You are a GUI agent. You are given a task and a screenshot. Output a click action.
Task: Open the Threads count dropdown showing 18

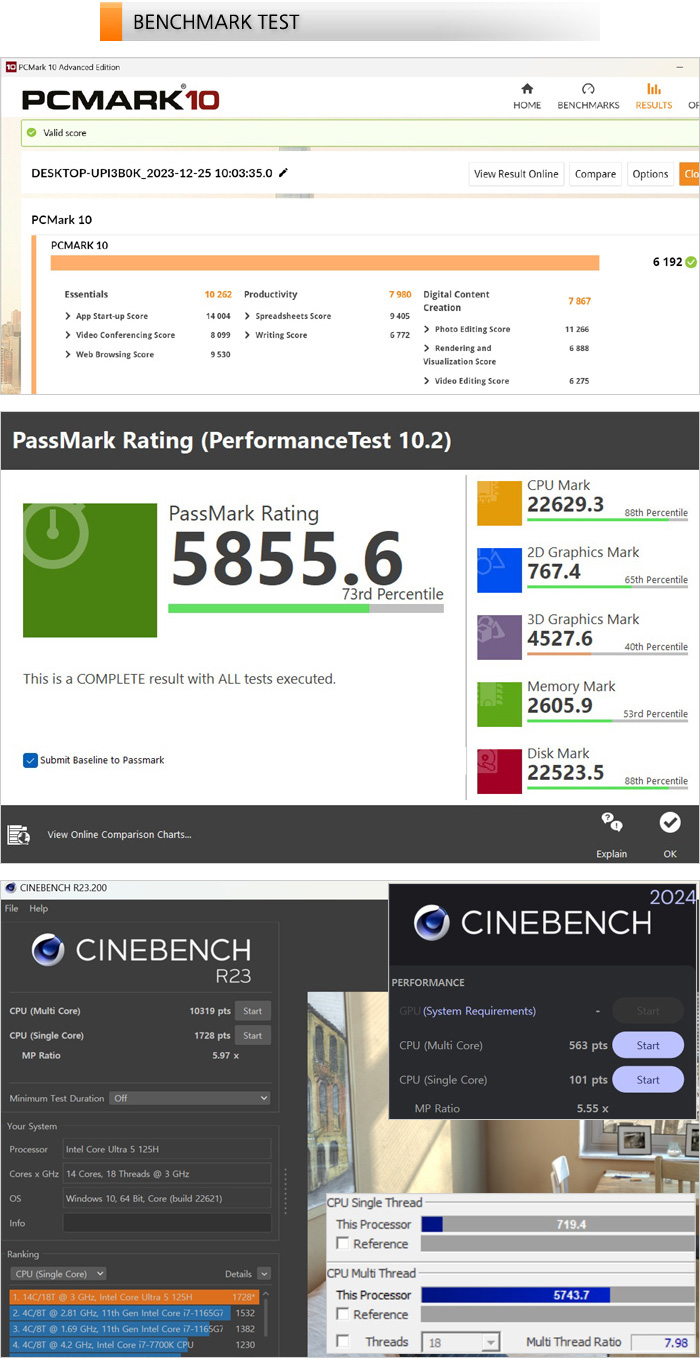(x=462, y=1342)
